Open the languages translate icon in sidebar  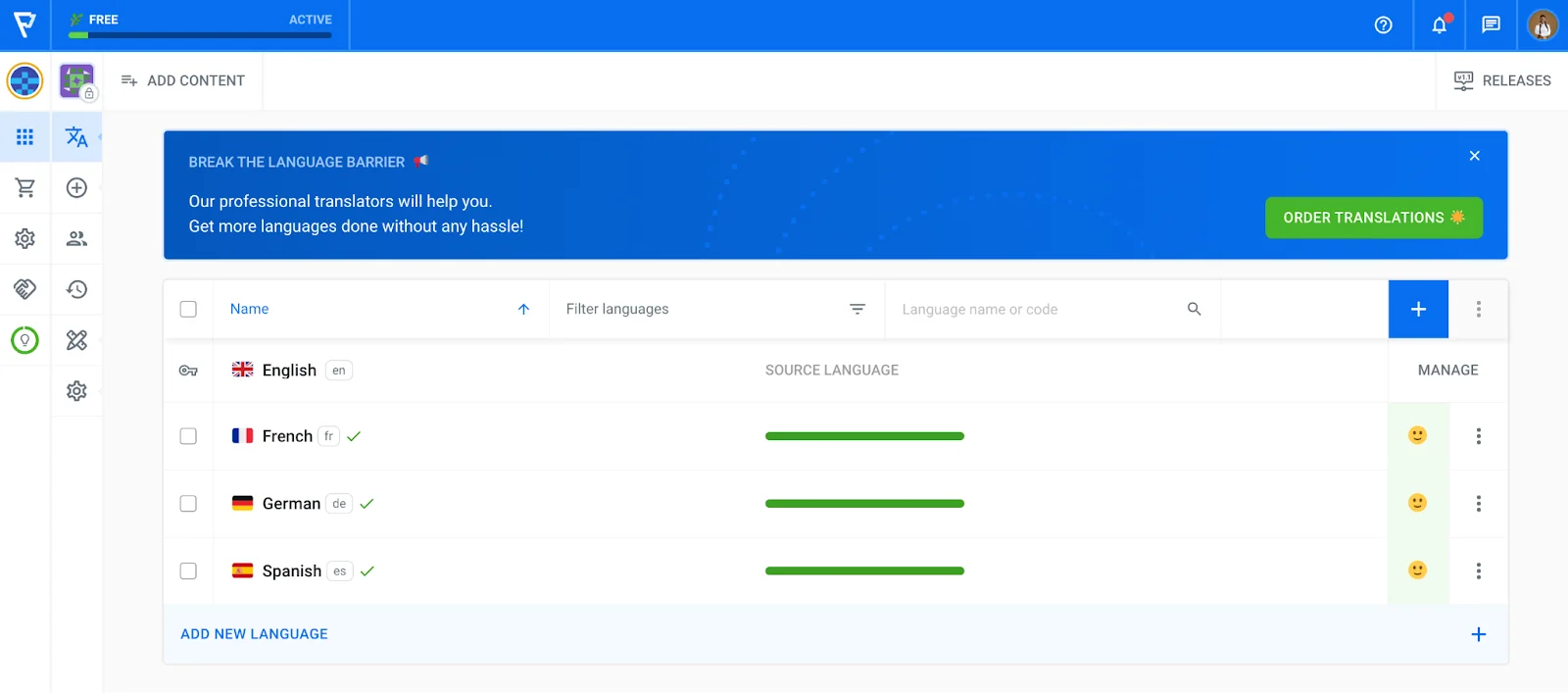click(x=76, y=137)
